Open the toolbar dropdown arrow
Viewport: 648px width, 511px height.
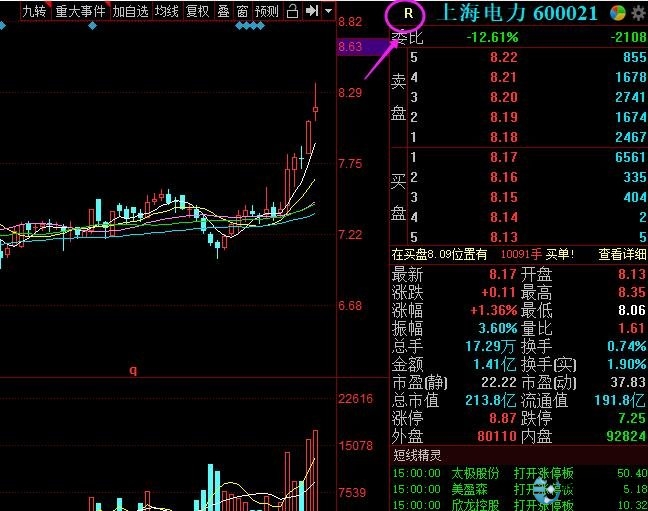coord(329,11)
